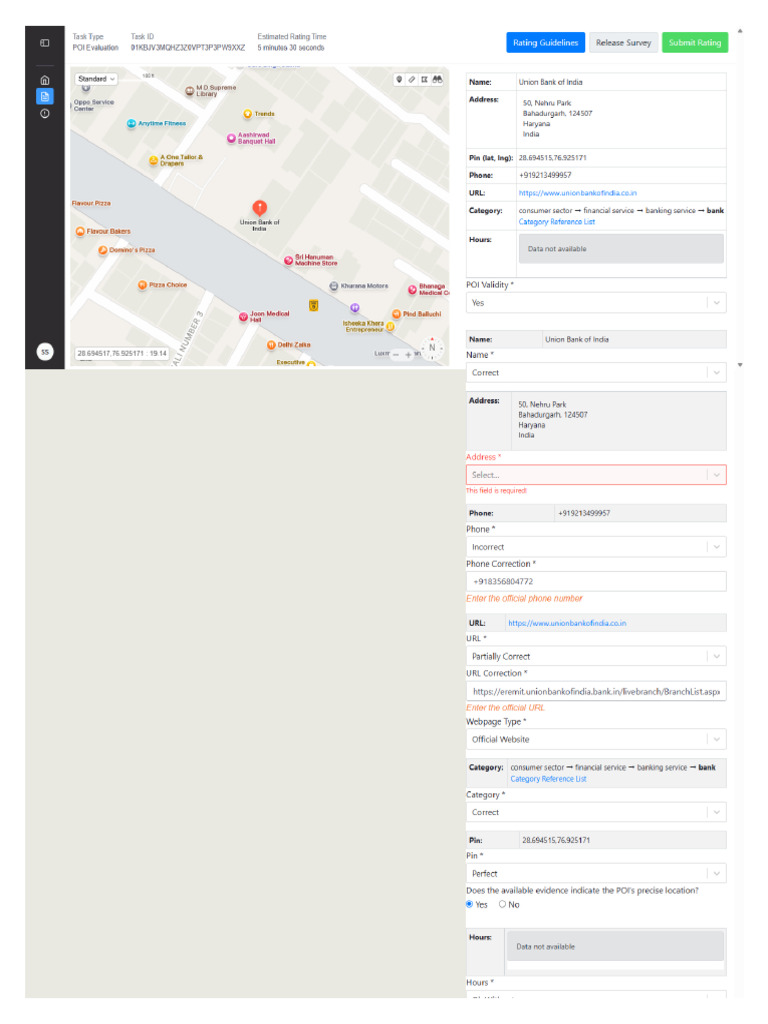Reset map orientation with the compass
The image size is (768, 1024).
click(x=432, y=348)
